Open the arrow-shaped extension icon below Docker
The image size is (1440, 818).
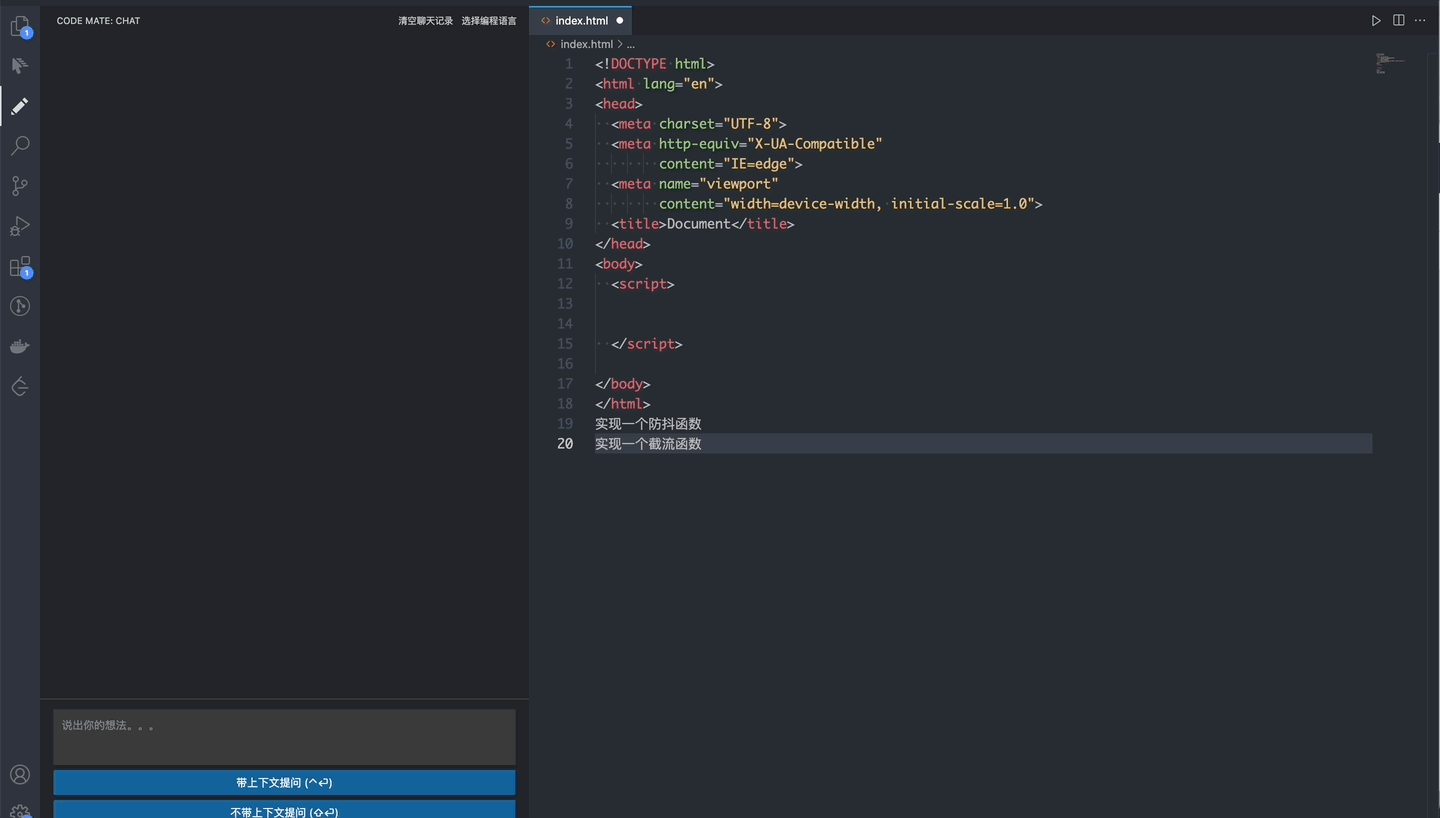20,386
